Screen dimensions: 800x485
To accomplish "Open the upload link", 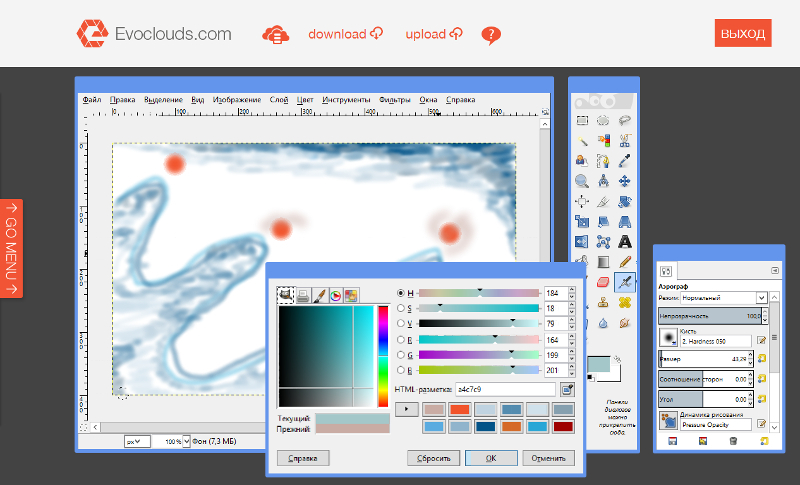I will (x=434, y=34).
